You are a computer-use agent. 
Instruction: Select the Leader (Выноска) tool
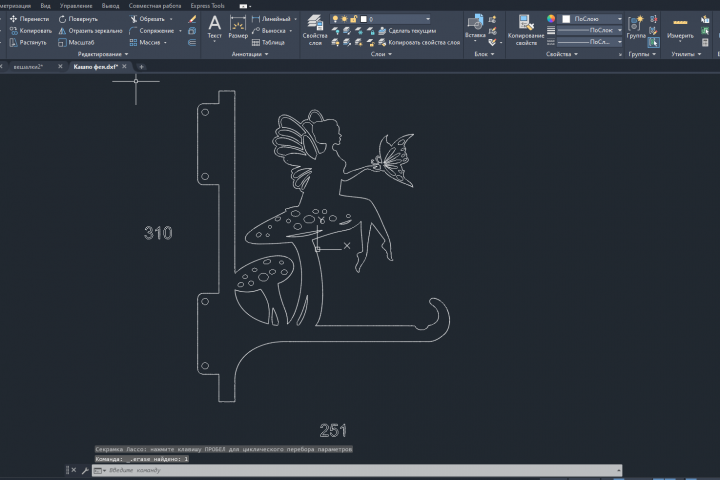(x=269, y=31)
